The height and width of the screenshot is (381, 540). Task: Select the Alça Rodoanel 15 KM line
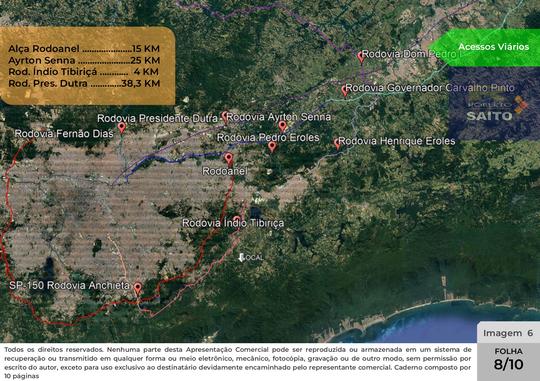coord(84,49)
